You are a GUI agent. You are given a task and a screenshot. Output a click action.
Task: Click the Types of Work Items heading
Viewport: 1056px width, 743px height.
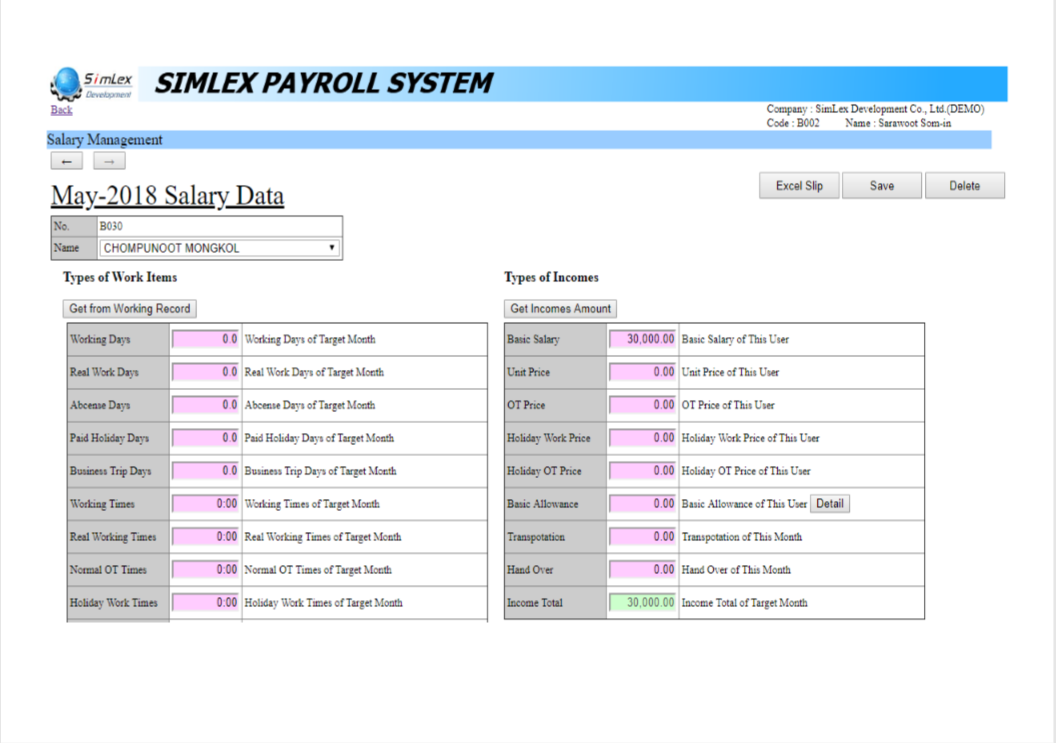click(120, 278)
